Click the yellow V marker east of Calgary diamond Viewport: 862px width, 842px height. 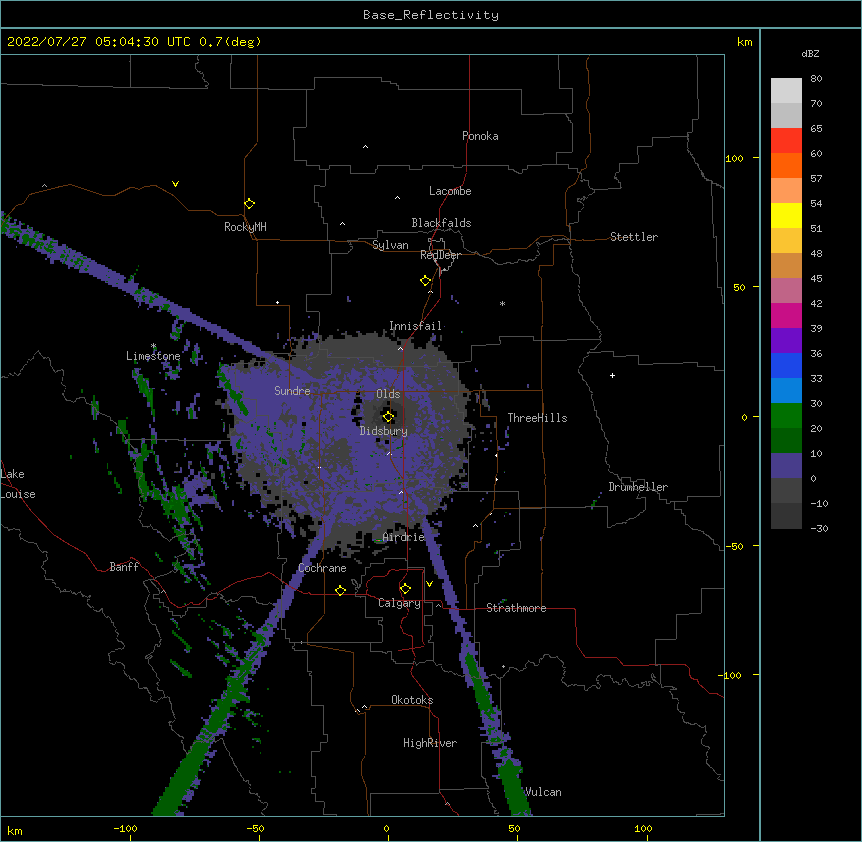(429, 584)
